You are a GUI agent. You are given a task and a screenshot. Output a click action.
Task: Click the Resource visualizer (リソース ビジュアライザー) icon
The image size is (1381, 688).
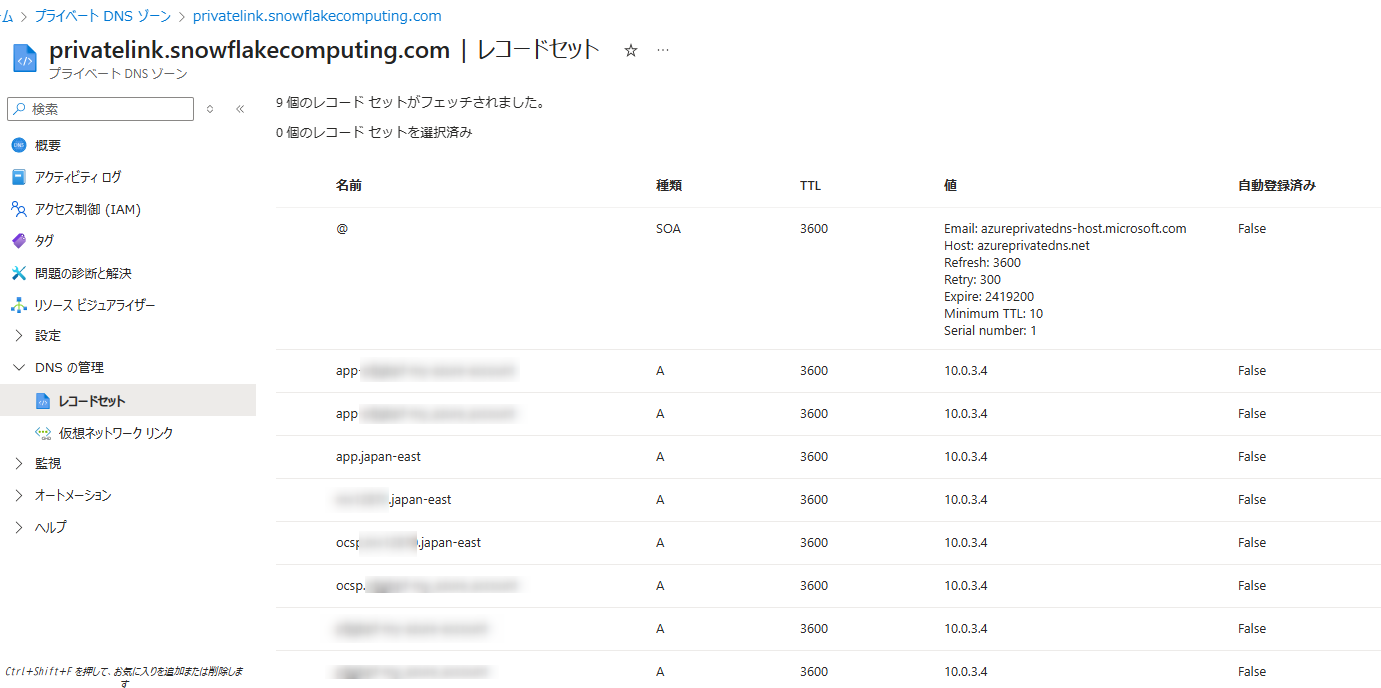[19, 305]
